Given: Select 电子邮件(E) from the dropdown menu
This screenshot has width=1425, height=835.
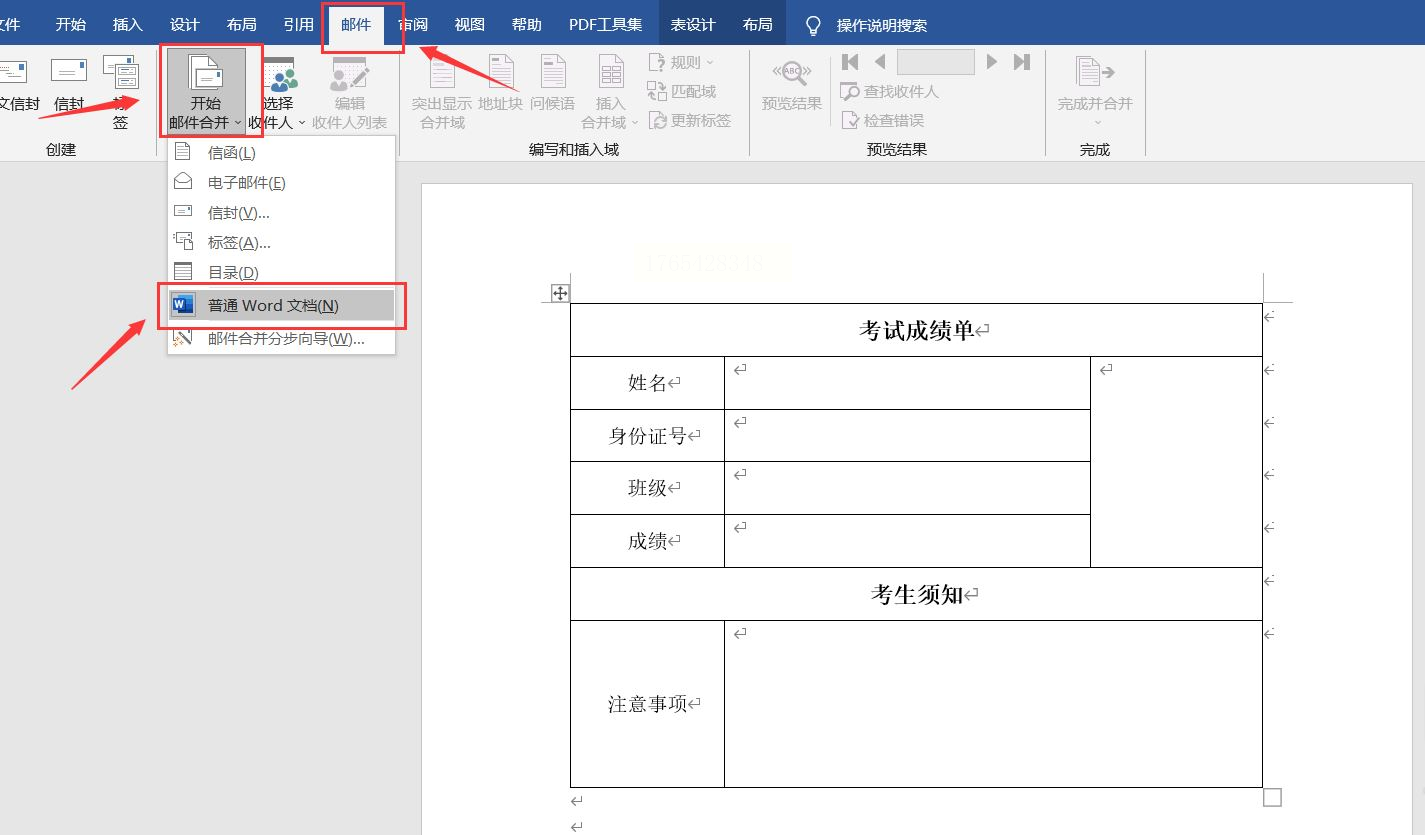Looking at the screenshot, I should 246,183.
